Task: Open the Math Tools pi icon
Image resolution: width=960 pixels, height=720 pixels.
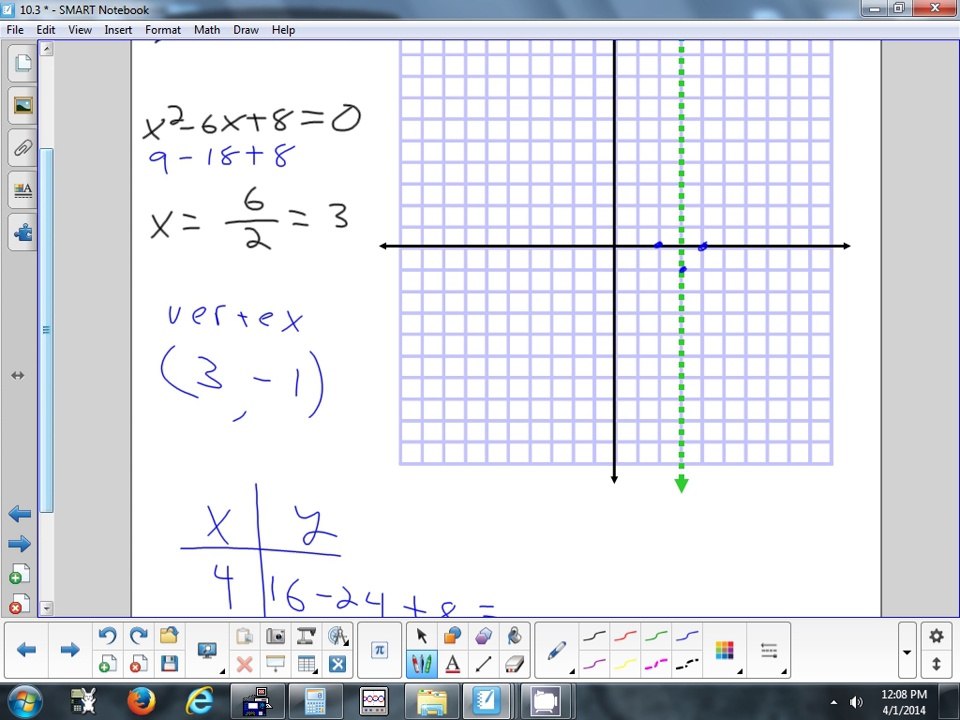Action: pyautogui.click(x=380, y=650)
